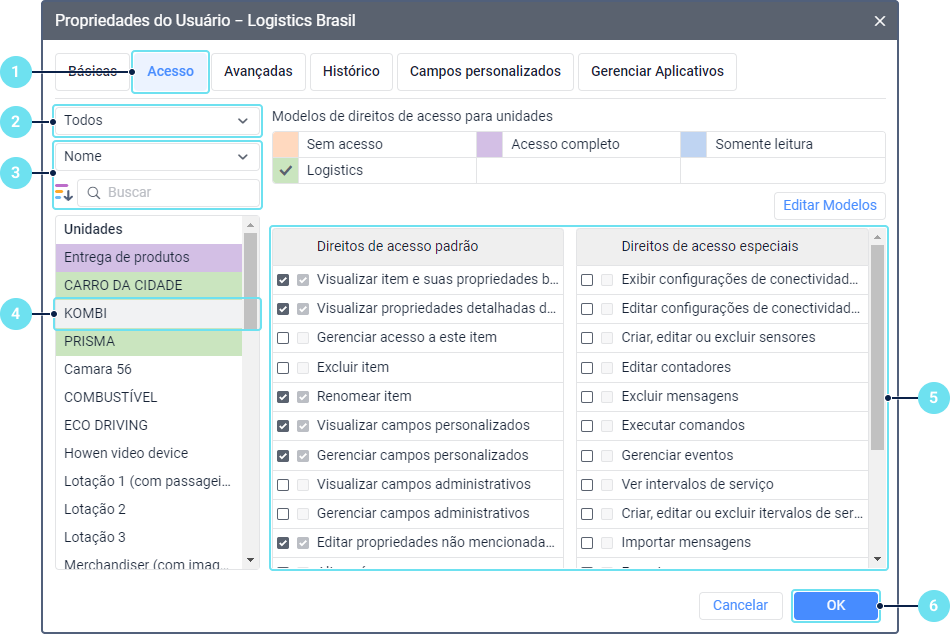Click the magnifier icon in Buscar field
This screenshot has height=634, width=950.
[94, 192]
